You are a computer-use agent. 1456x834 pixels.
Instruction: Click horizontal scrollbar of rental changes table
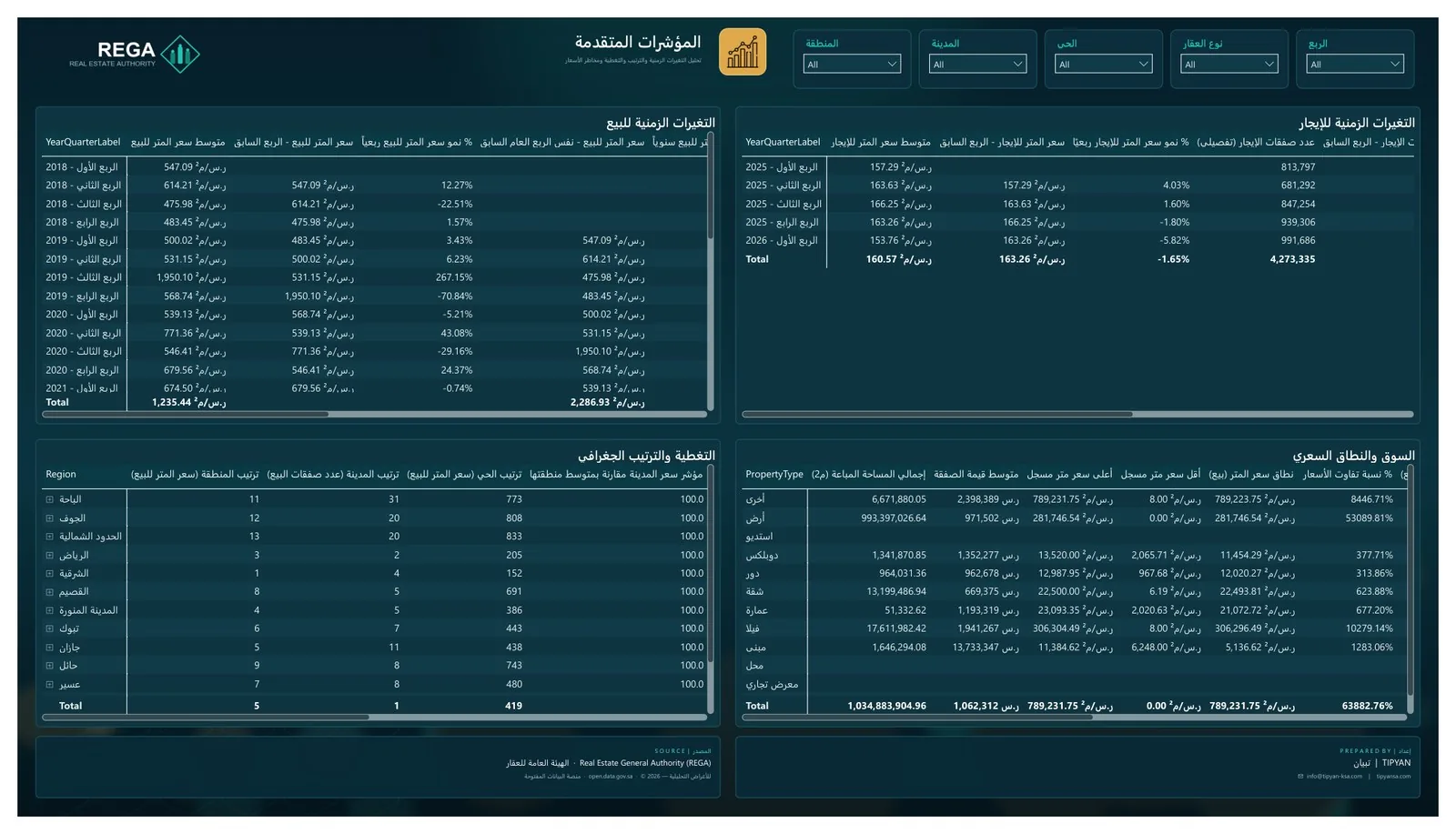point(937,414)
